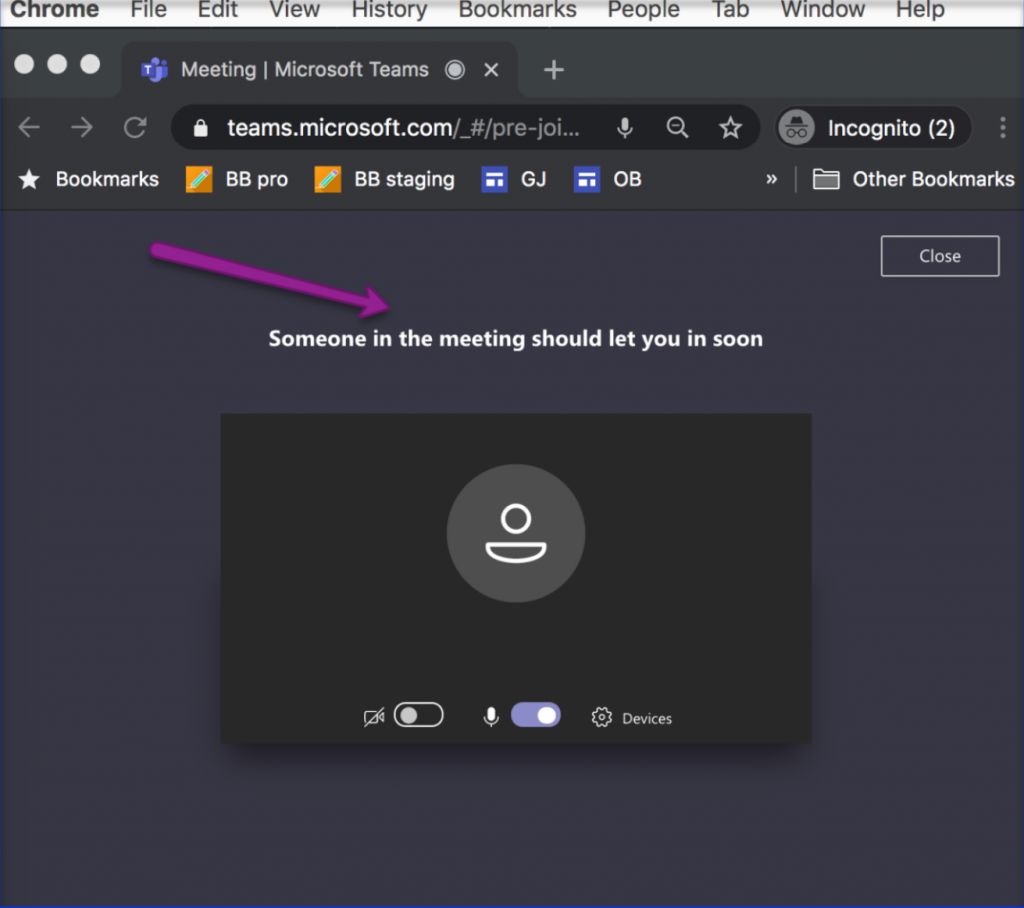Turn off the microphone toggle
Screen dimensions: 1024x908
click(536, 715)
